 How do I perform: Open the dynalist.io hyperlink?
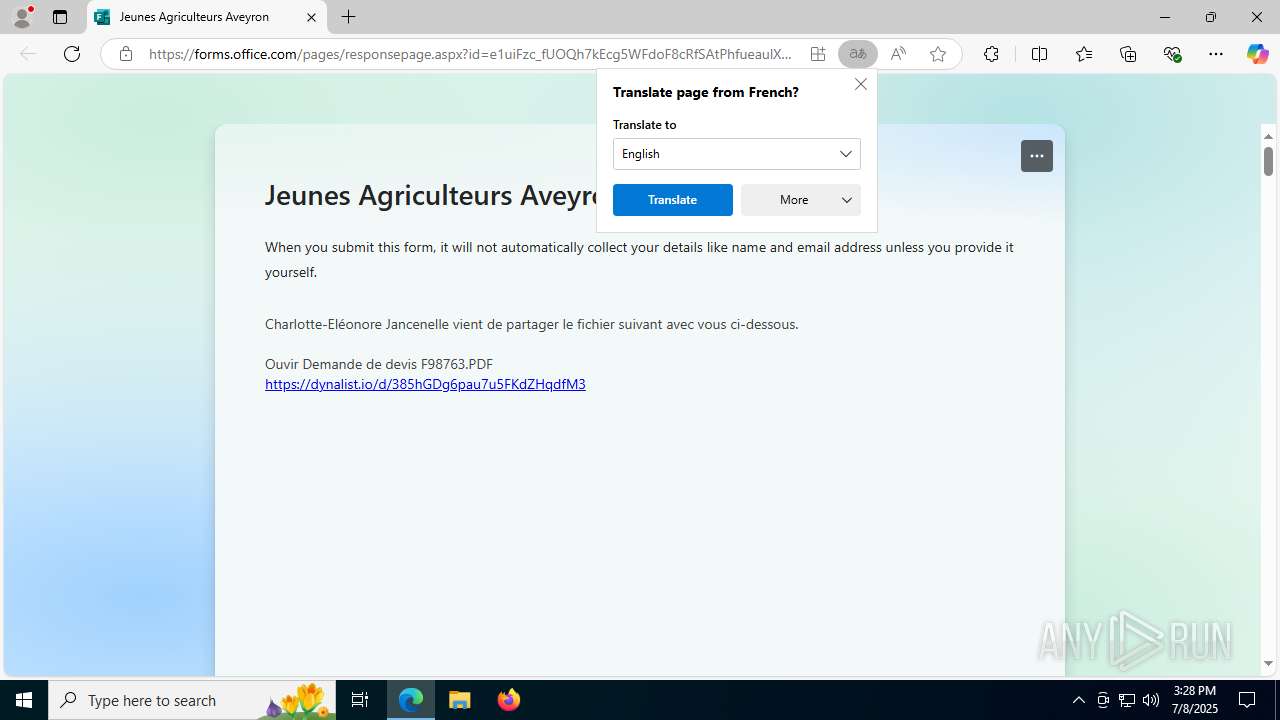[x=425, y=384]
